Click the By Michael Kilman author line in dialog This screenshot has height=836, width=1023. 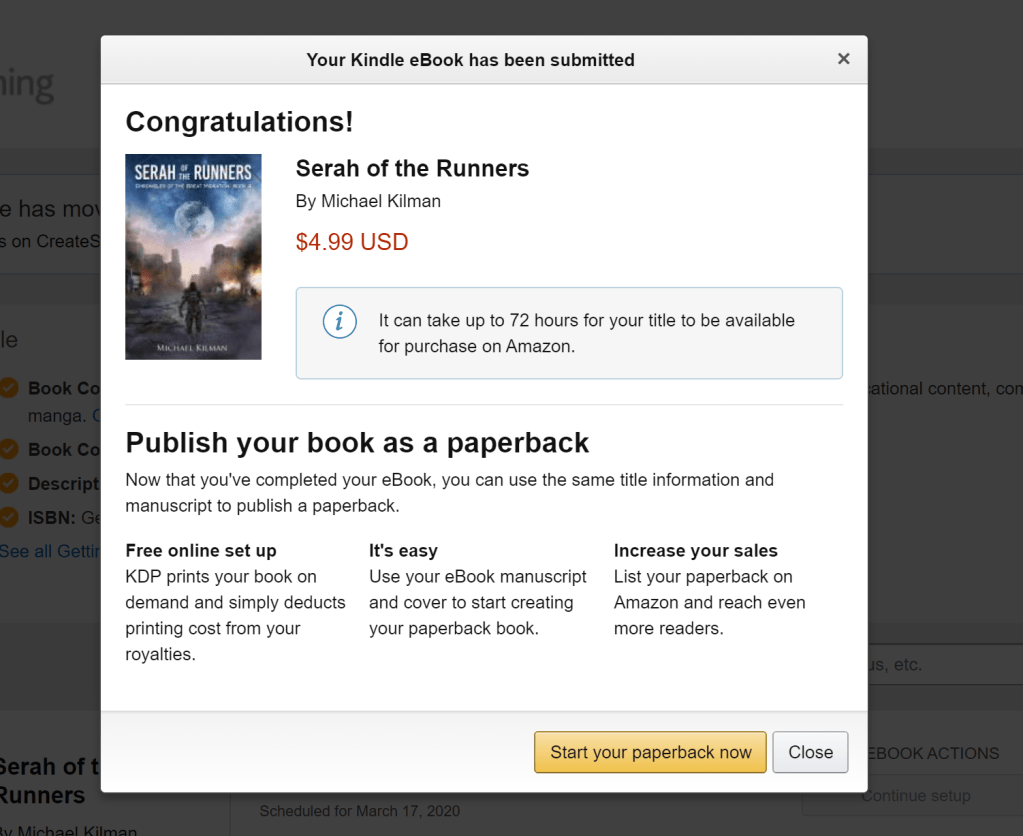pos(368,201)
